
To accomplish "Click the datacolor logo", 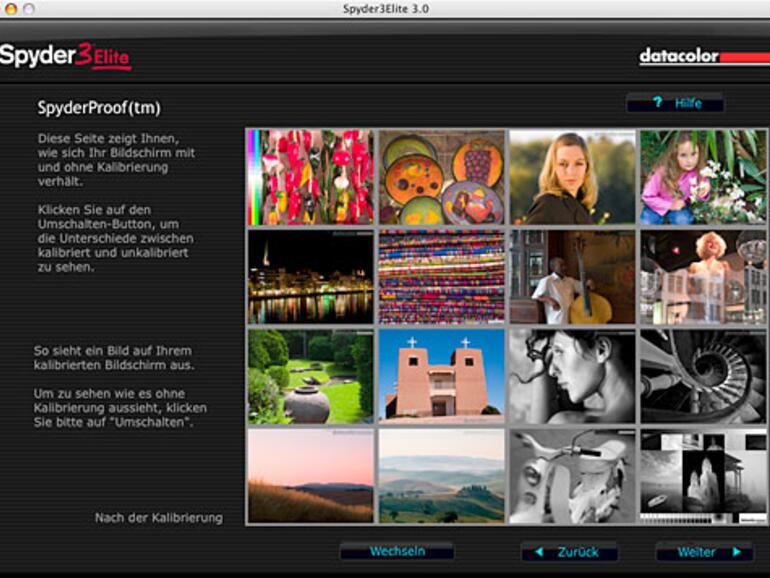I will pyautogui.click(x=704, y=56).
